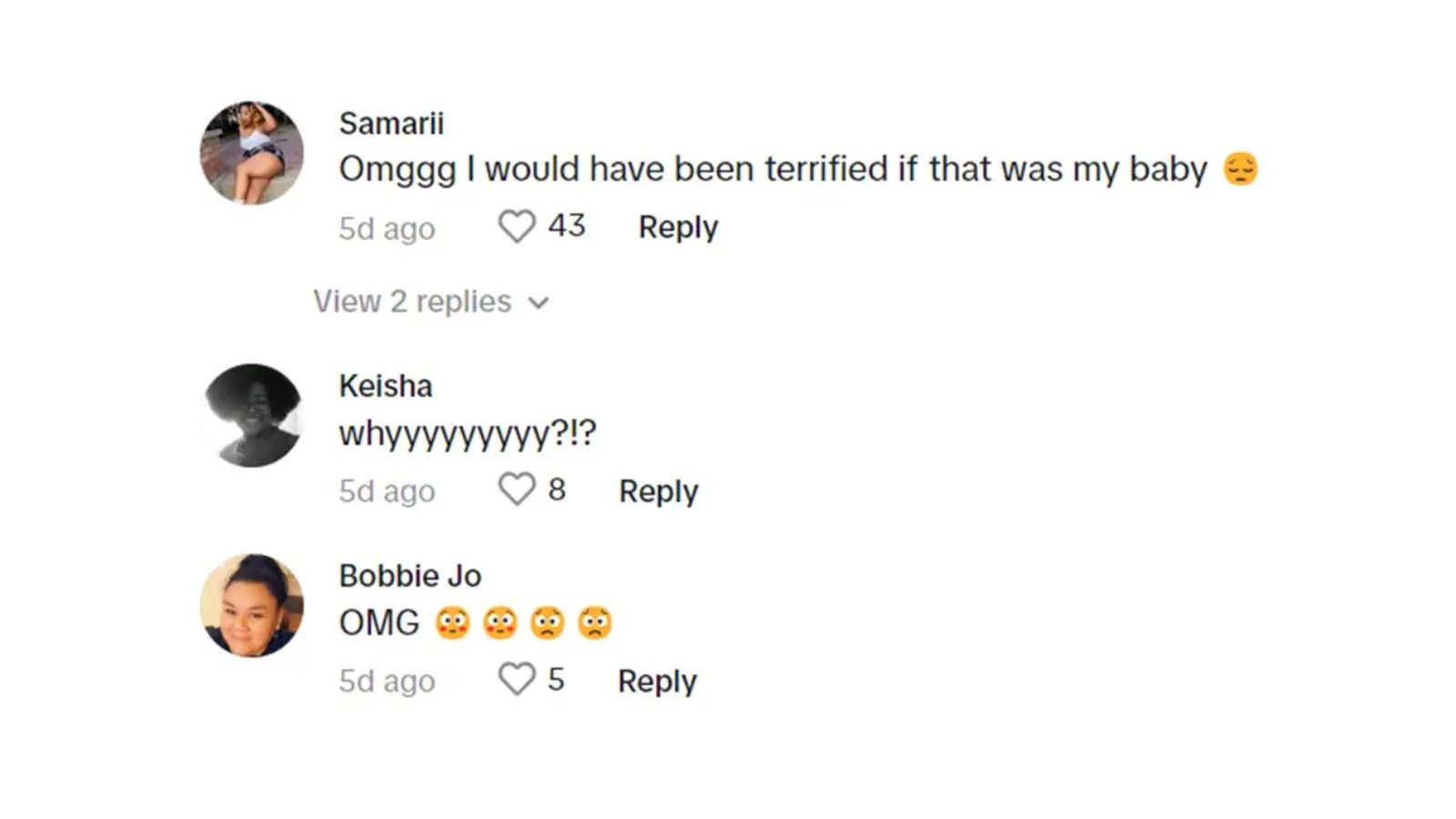The width and height of the screenshot is (1456, 819).
Task: Expand View 2 replies under Samarii
Action: (412, 301)
